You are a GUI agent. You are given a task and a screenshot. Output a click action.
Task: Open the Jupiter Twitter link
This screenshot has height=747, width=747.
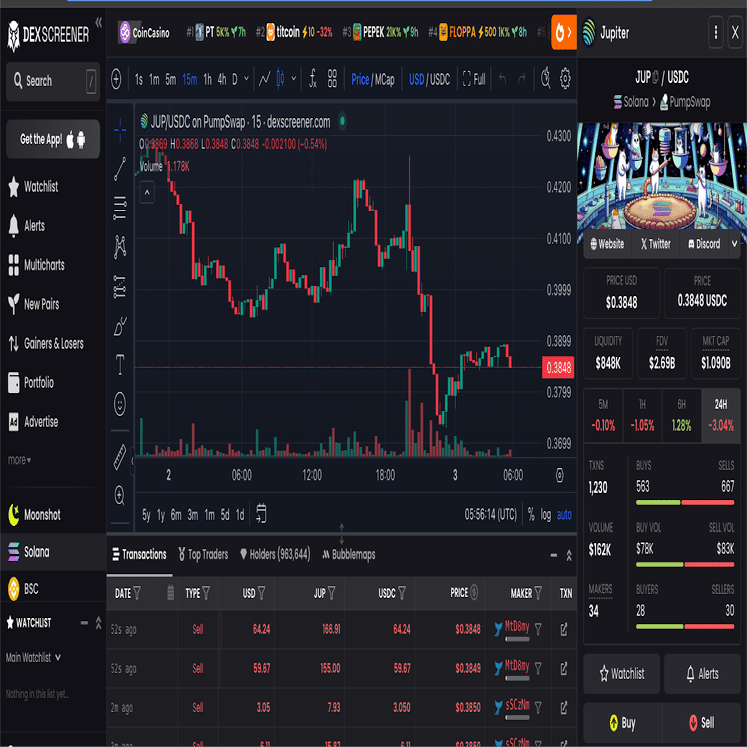[x=656, y=244]
